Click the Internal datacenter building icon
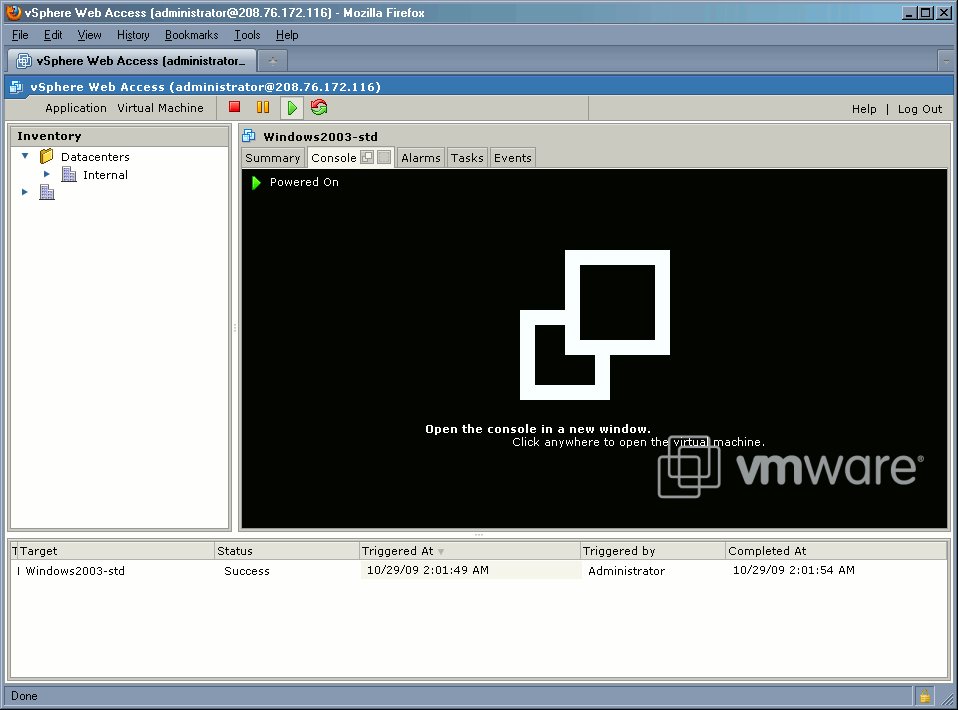The height and width of the screenshot is (710, 958). coord(68,175)
